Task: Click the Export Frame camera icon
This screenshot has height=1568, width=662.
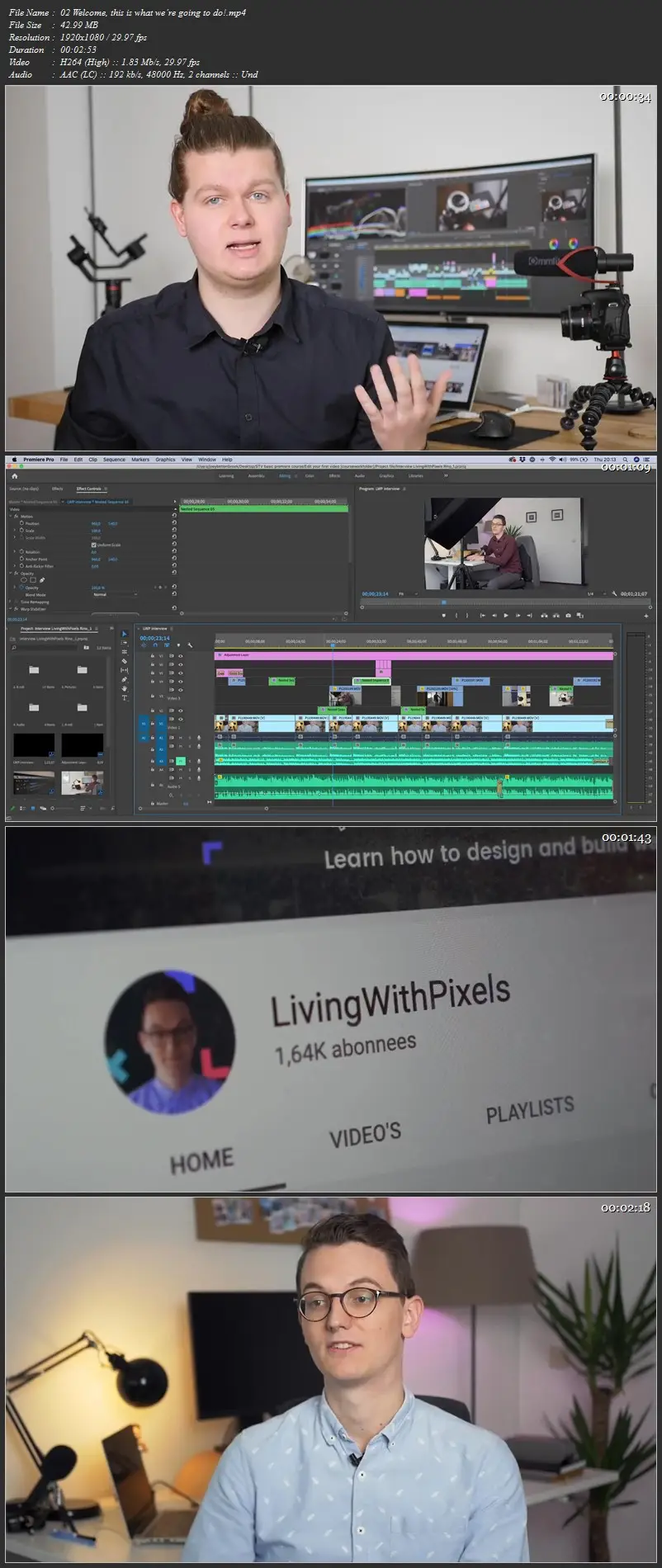Action: click(568, 616)
